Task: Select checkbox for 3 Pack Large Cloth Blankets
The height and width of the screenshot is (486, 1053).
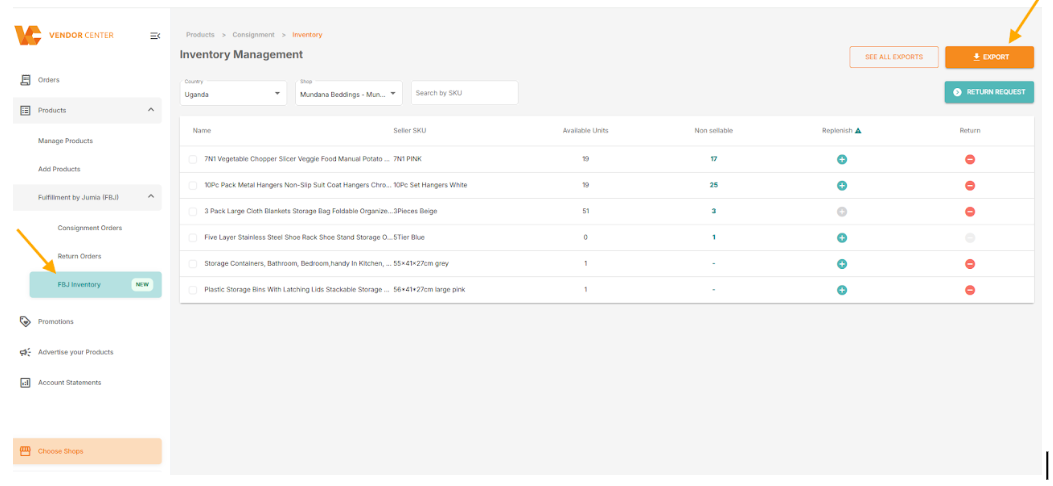Action: [x=193, y=211]
